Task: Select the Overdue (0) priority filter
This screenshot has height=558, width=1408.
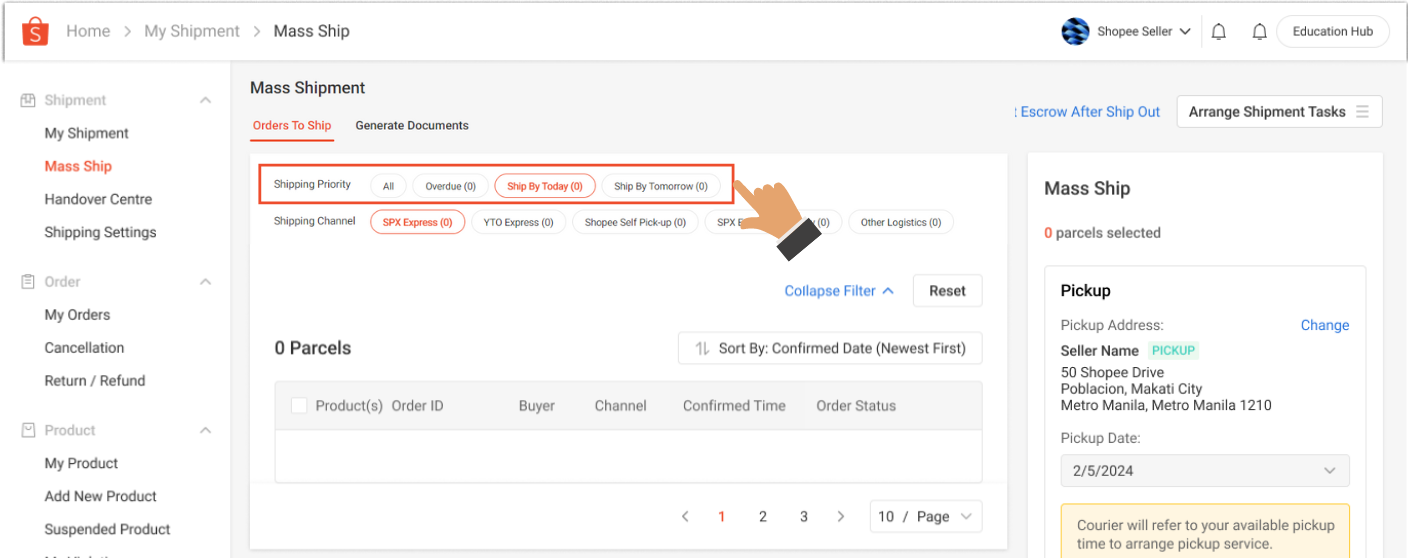Action: coord(450,186)
